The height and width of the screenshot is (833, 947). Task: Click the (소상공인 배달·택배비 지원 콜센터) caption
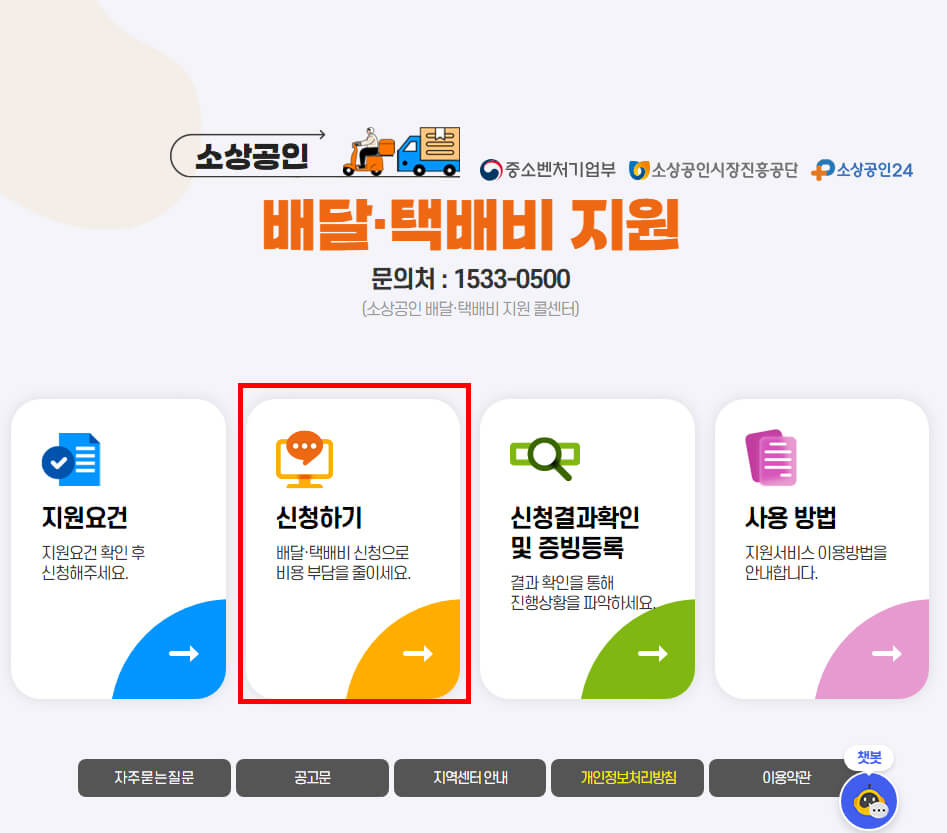470,309
